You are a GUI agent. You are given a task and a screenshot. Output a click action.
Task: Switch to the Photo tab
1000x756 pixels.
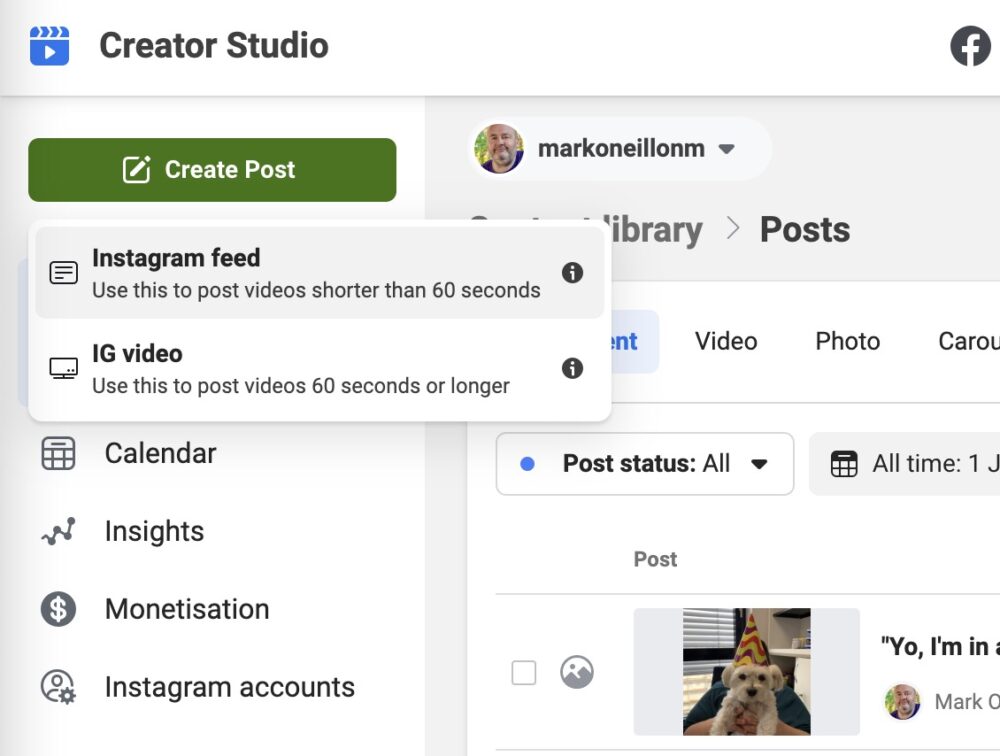(x=846, y=341)
